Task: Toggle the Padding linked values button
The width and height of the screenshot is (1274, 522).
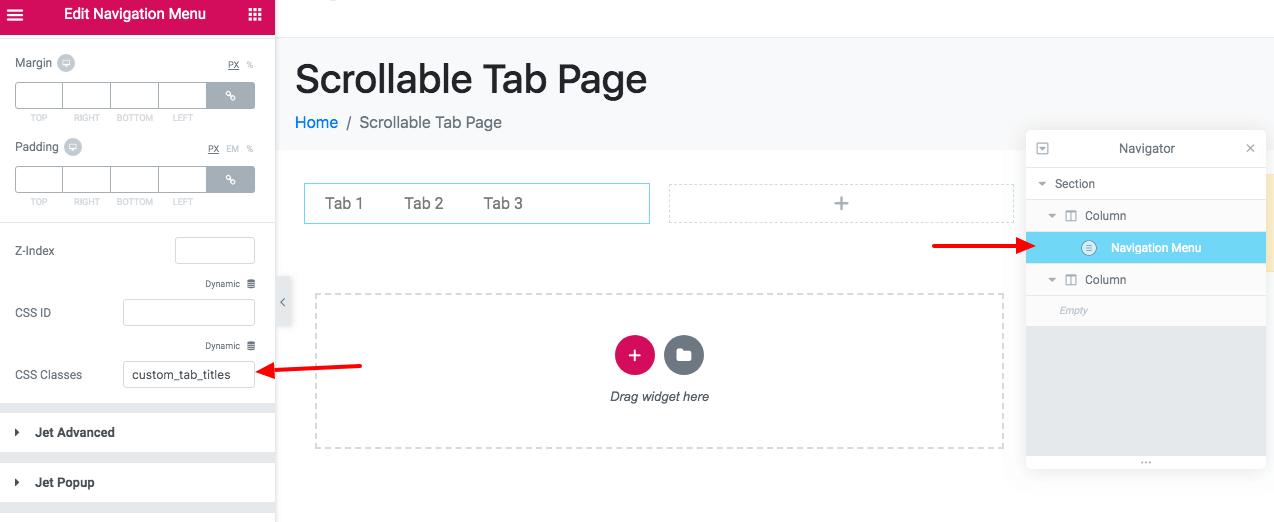Action: tap(230, 180)
